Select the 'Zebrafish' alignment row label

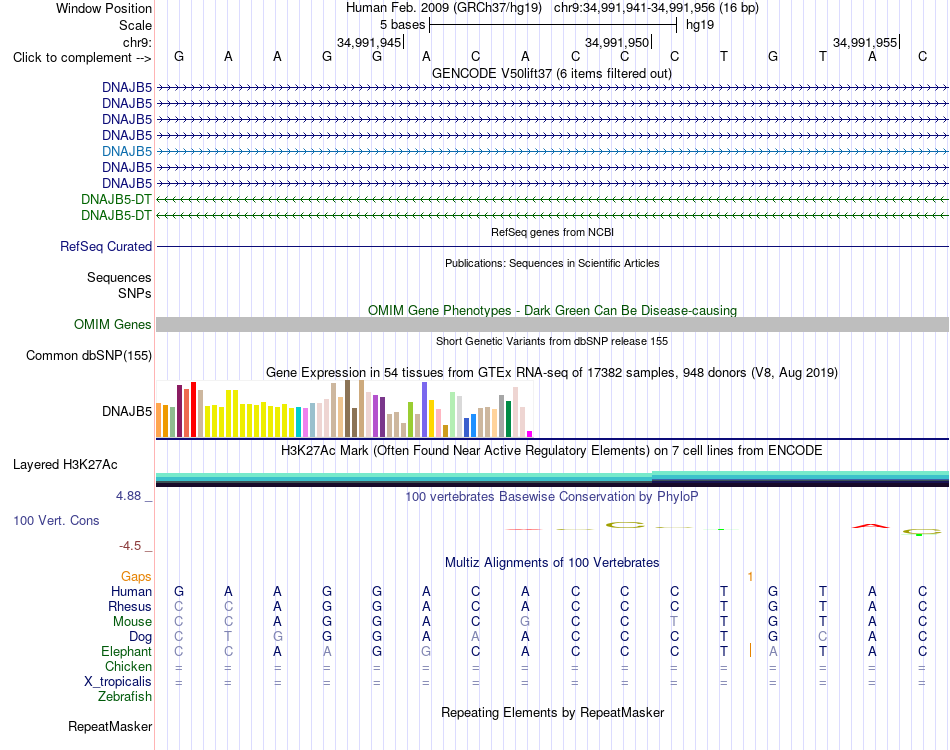(125, 697)
